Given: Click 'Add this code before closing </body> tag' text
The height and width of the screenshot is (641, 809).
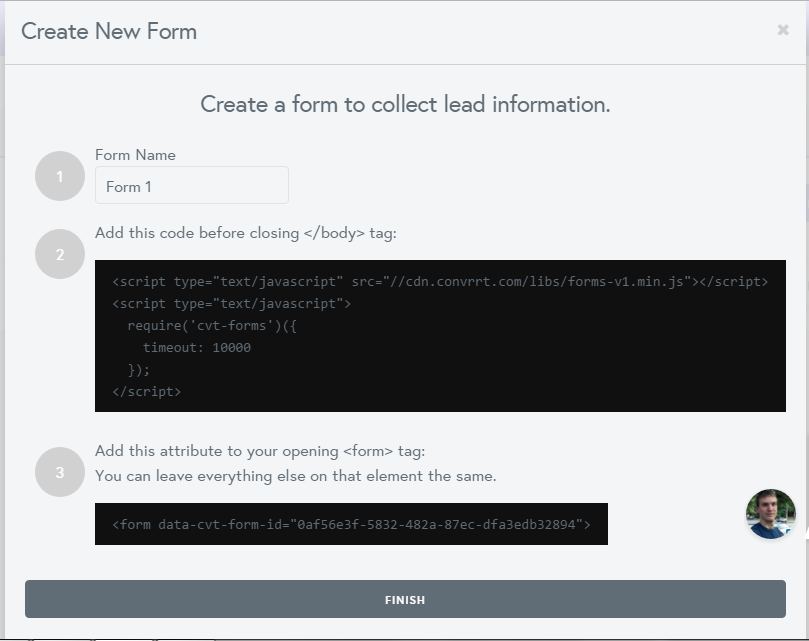Looking at the screenshot, I should [x=246, y=233].
